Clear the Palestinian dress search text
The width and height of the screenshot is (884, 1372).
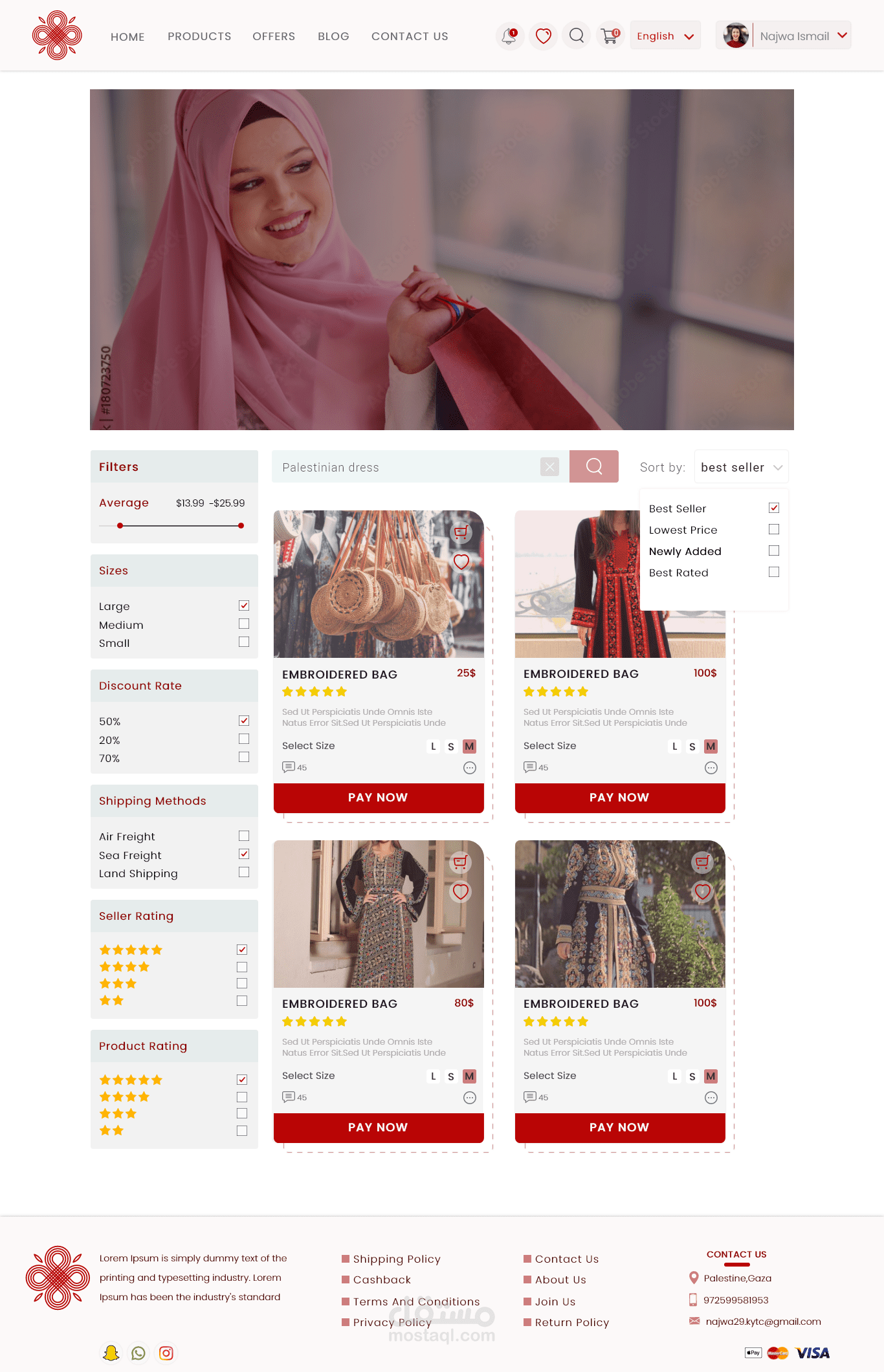coord(550,466)
